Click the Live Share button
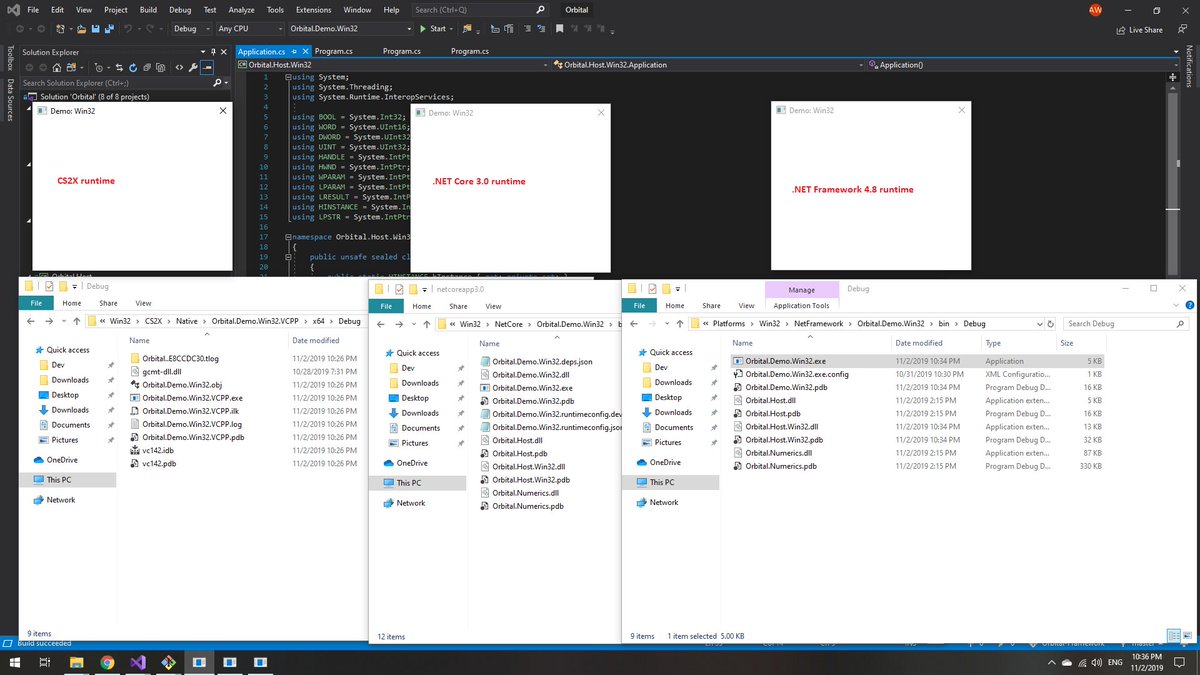The height and width of the screenshot is (675, 1200). [1139, 30]
